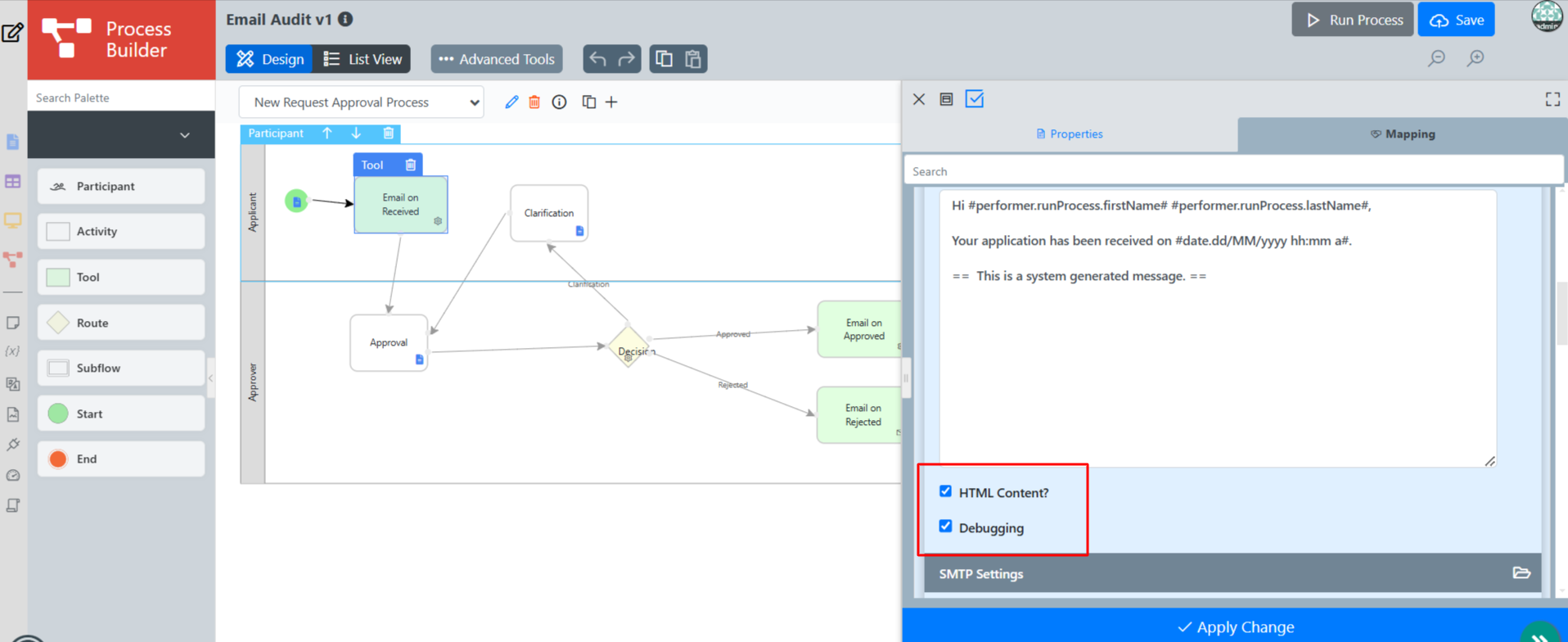Click the paste clipboard icon in the toolbar

pos(693,59)
